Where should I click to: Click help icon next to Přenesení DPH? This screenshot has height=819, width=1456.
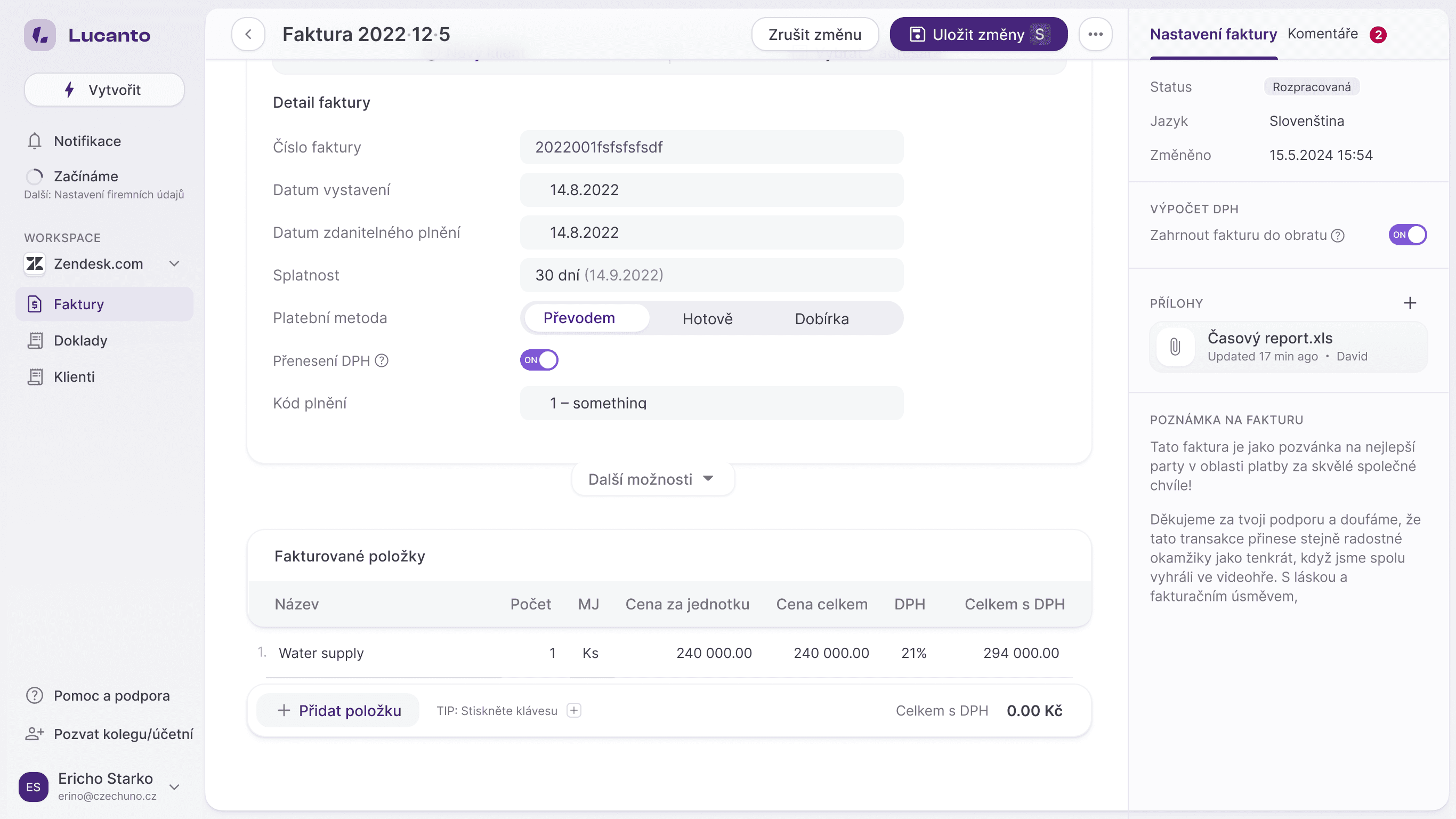point(382,361)
